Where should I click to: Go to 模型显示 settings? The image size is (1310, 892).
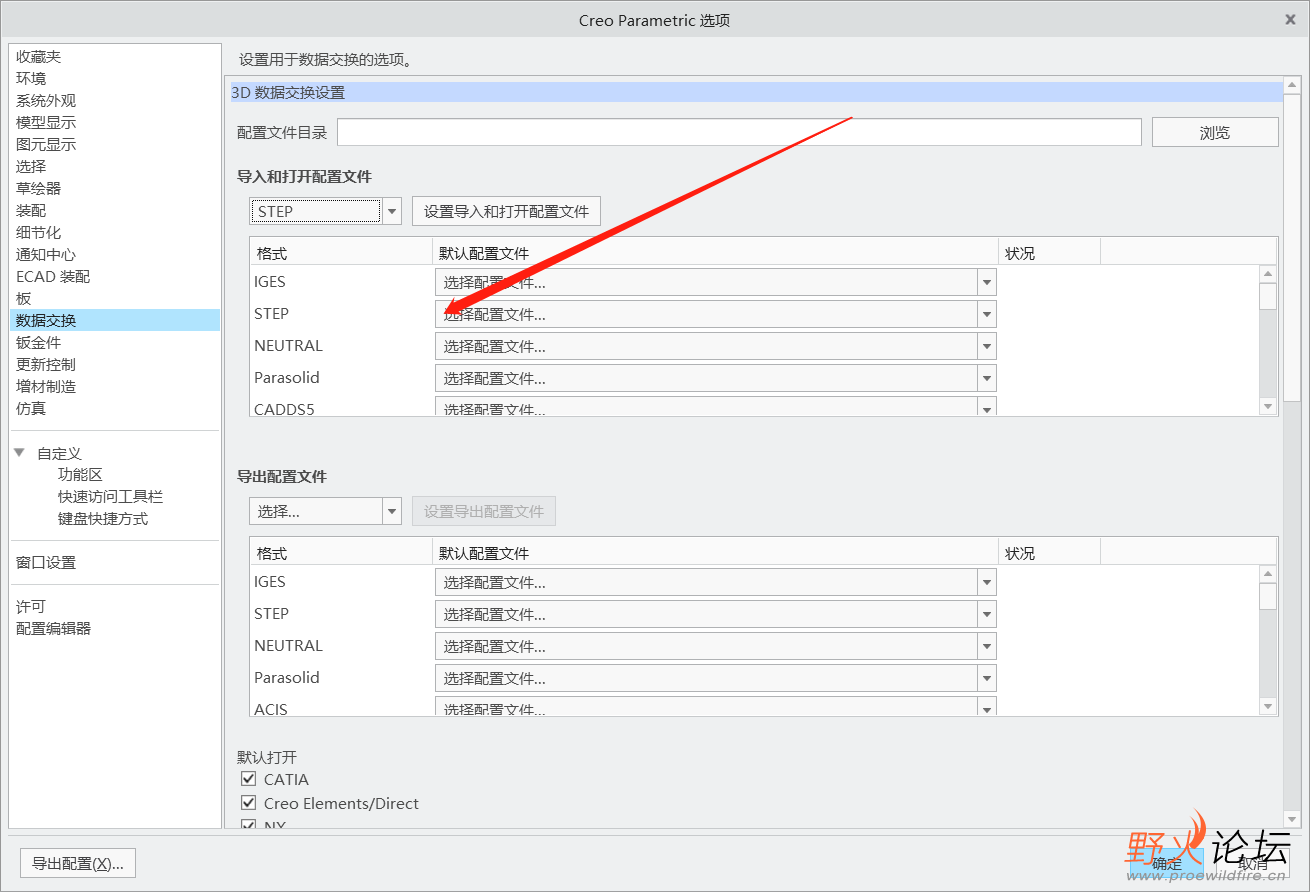point(46,123)
